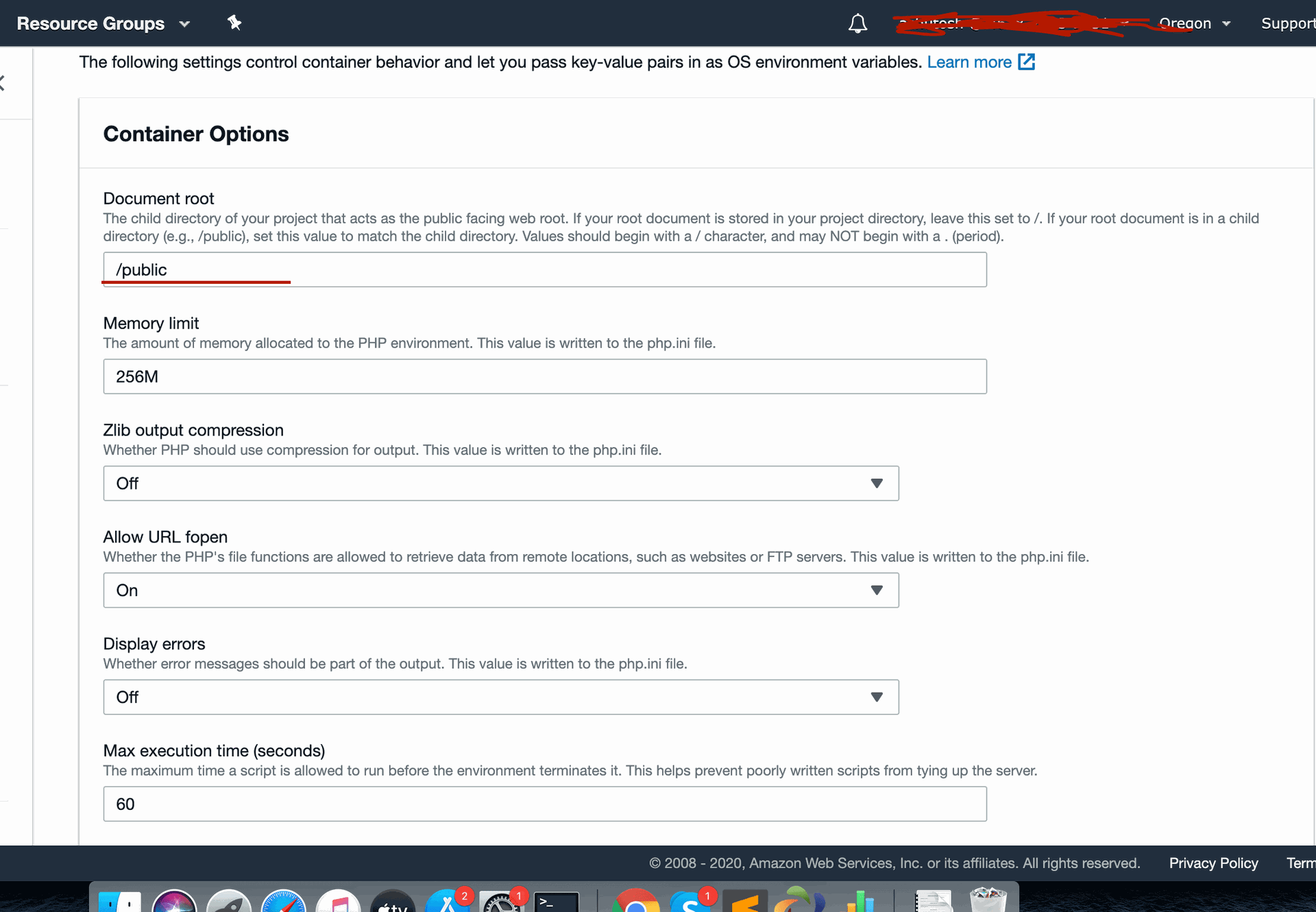Open the Display errors dropdown

[x=501, y=697]
